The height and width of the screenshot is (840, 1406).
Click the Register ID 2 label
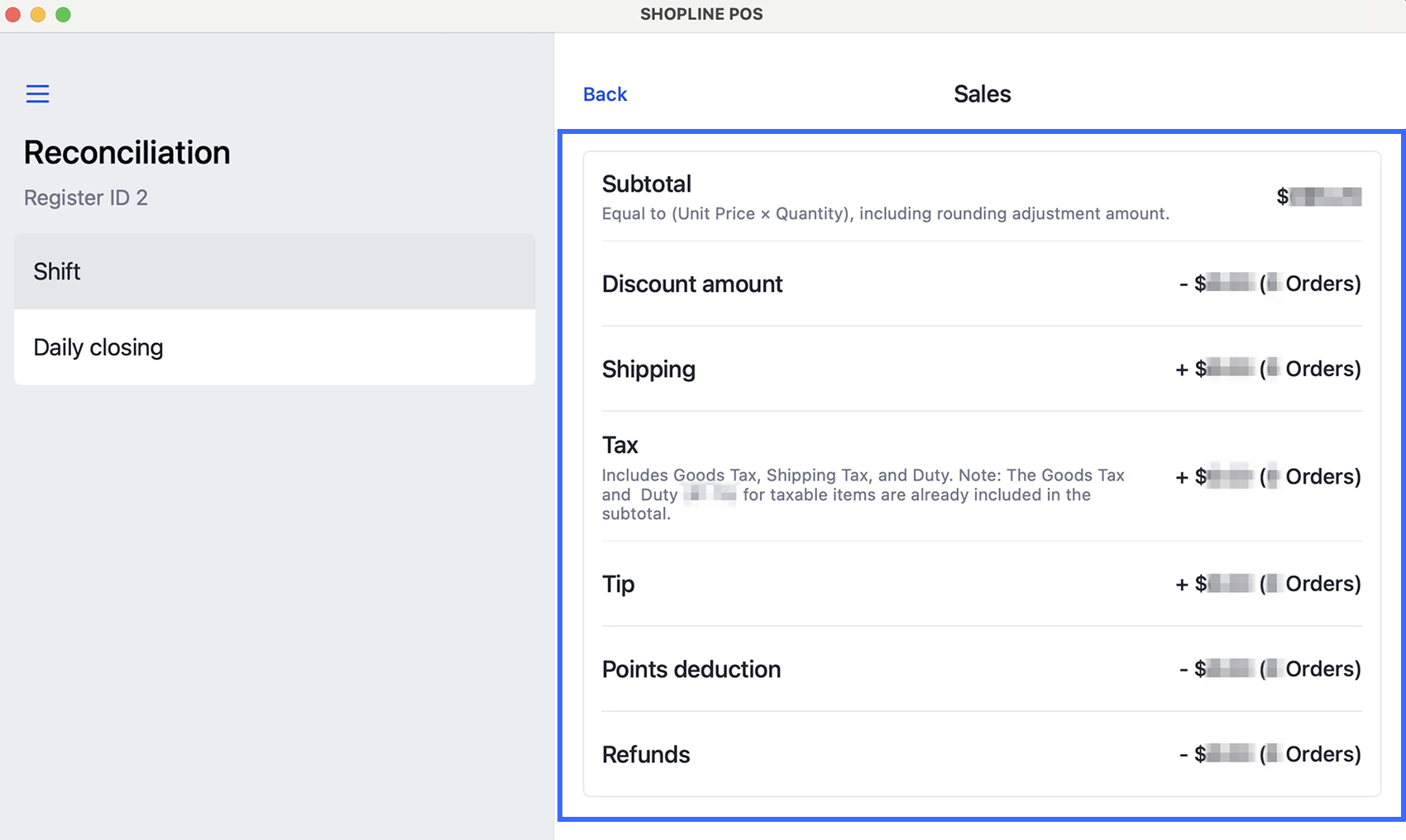pyautogui.click(x=86, y=198)
